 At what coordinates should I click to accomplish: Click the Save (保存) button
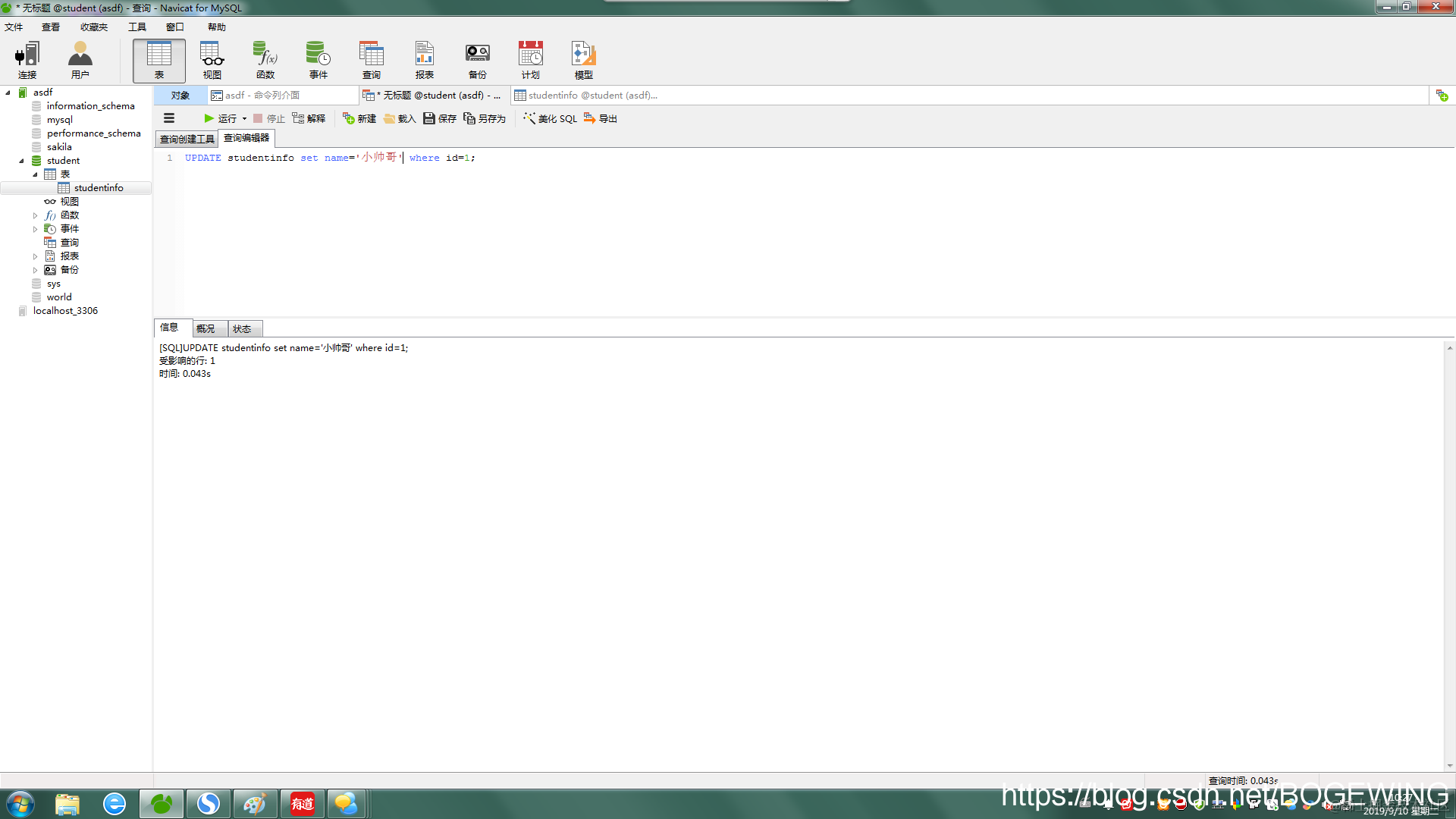(x=440, y=118)
